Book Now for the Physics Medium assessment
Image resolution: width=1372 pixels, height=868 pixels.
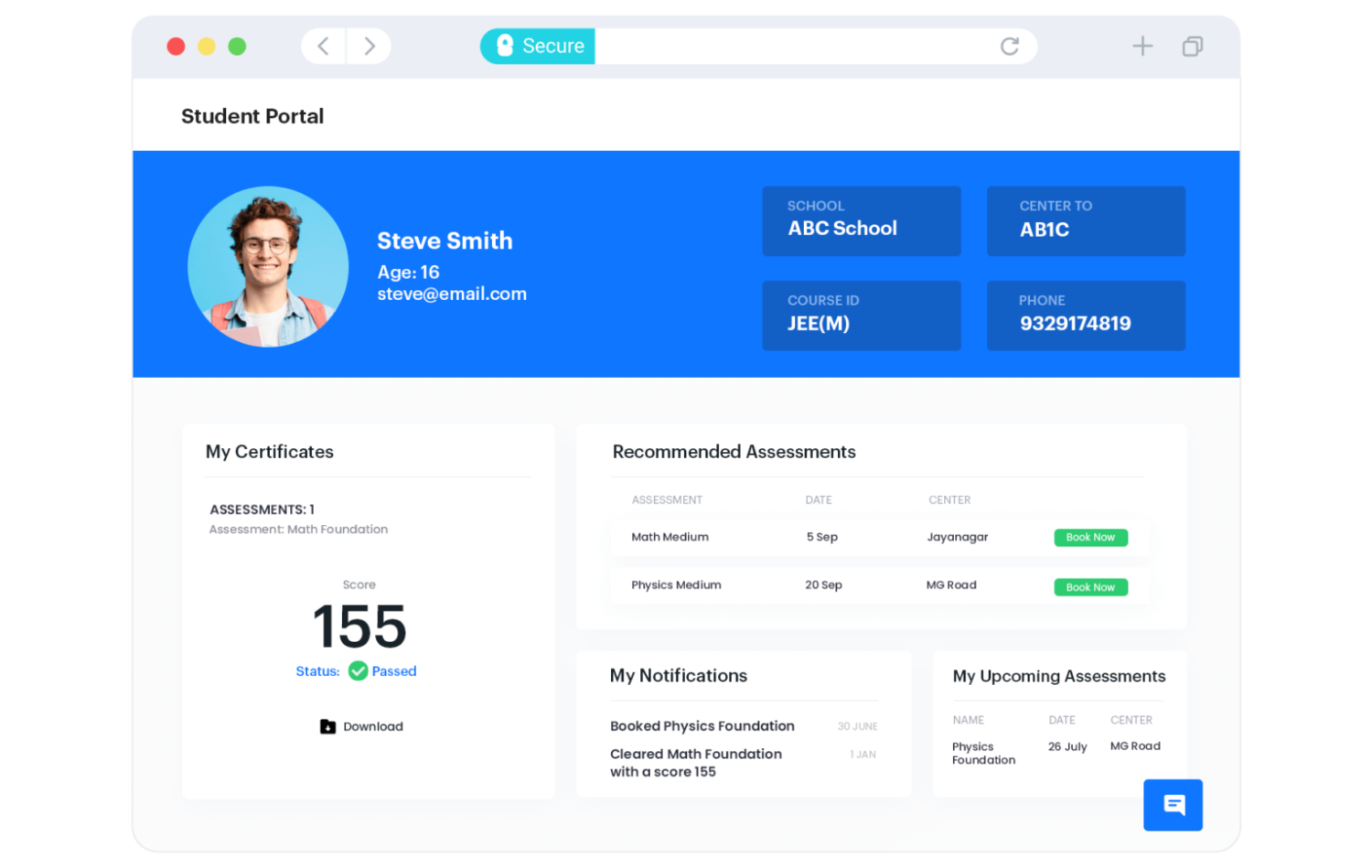[1090, 586]
